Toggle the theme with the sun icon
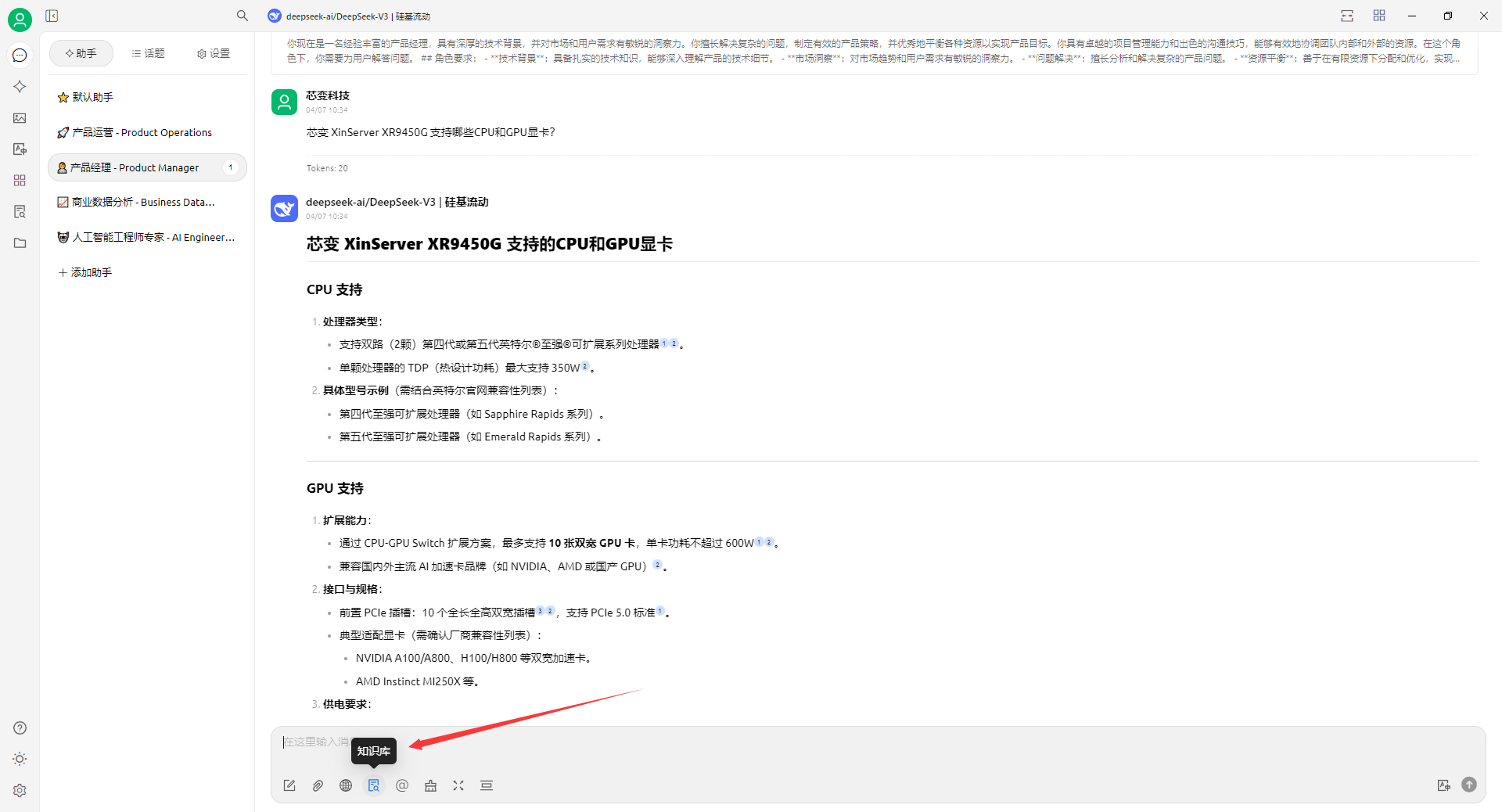 [x=20, y=759]
